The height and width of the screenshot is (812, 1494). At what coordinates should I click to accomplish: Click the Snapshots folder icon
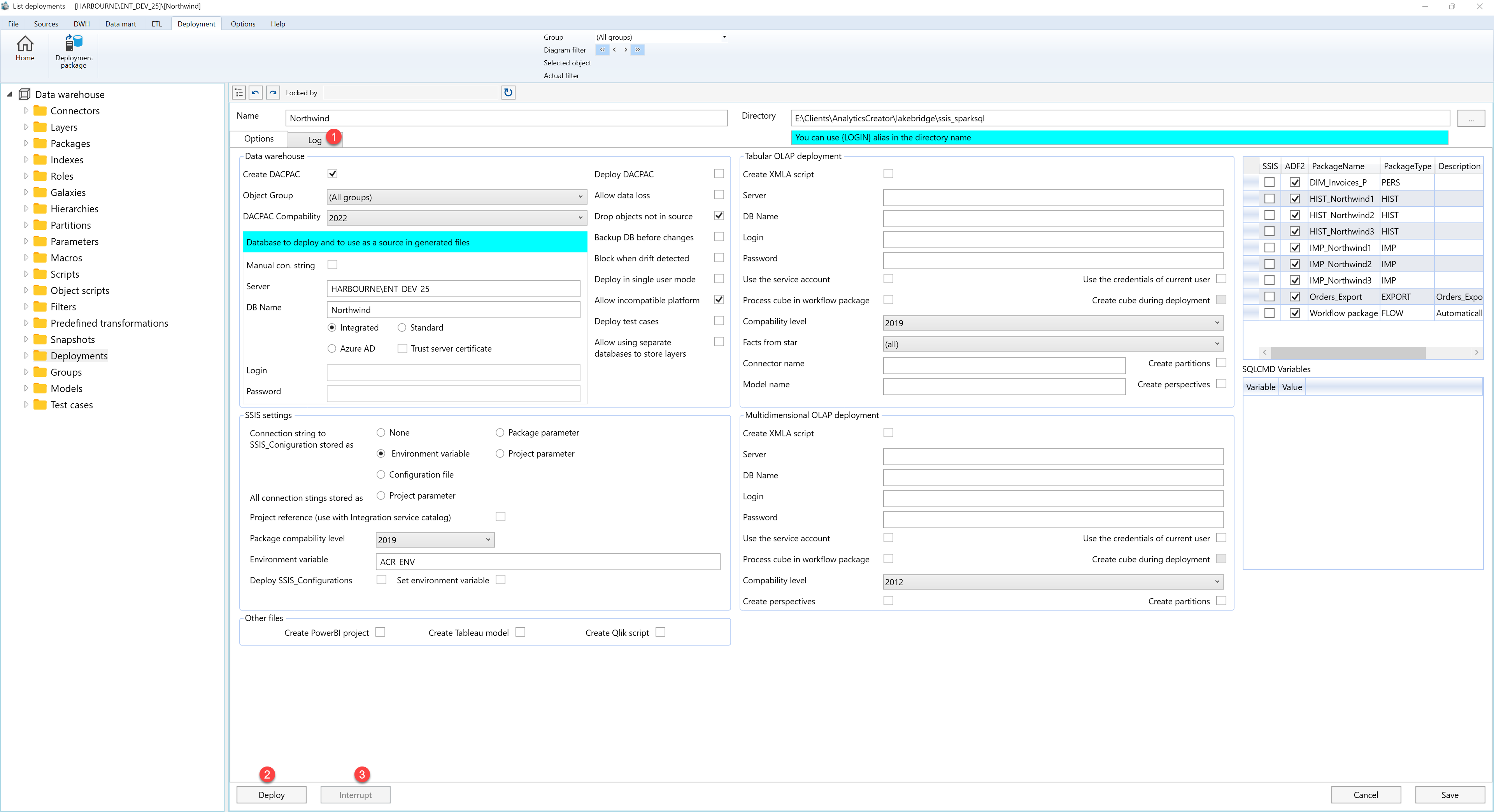(x=40, y=339)
